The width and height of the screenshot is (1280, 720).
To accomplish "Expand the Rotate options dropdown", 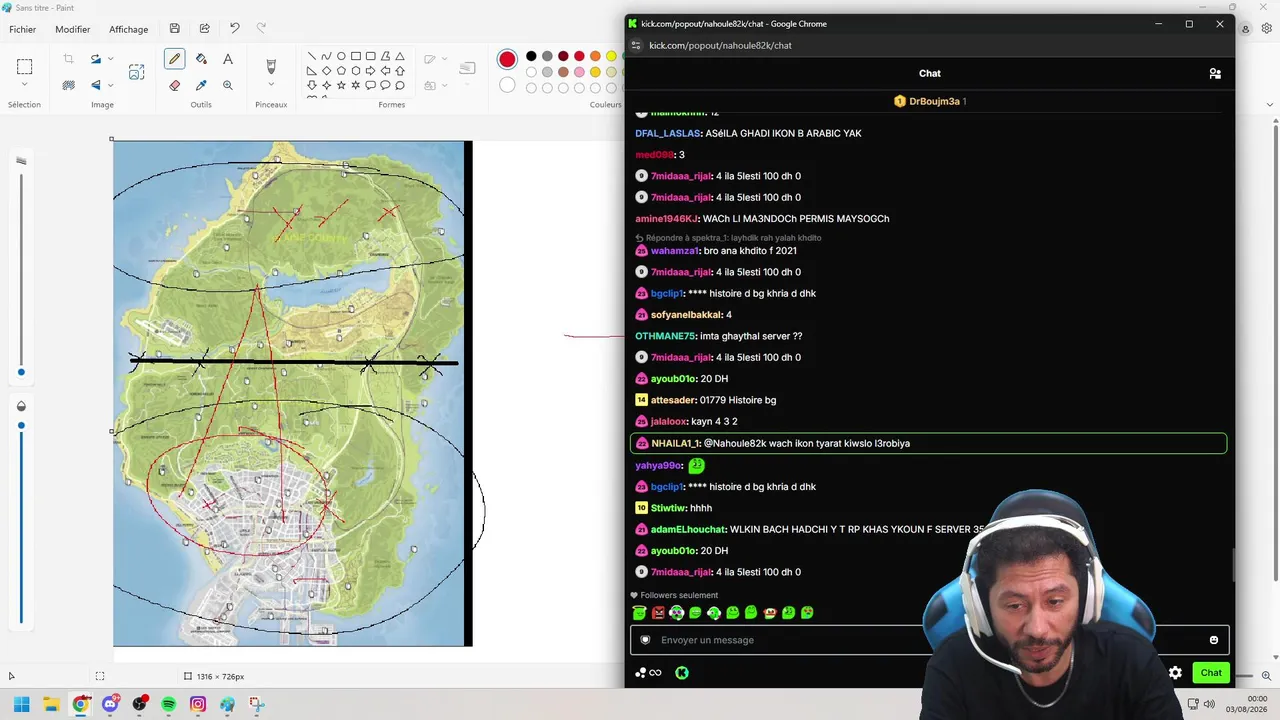I will coord(110,60).
